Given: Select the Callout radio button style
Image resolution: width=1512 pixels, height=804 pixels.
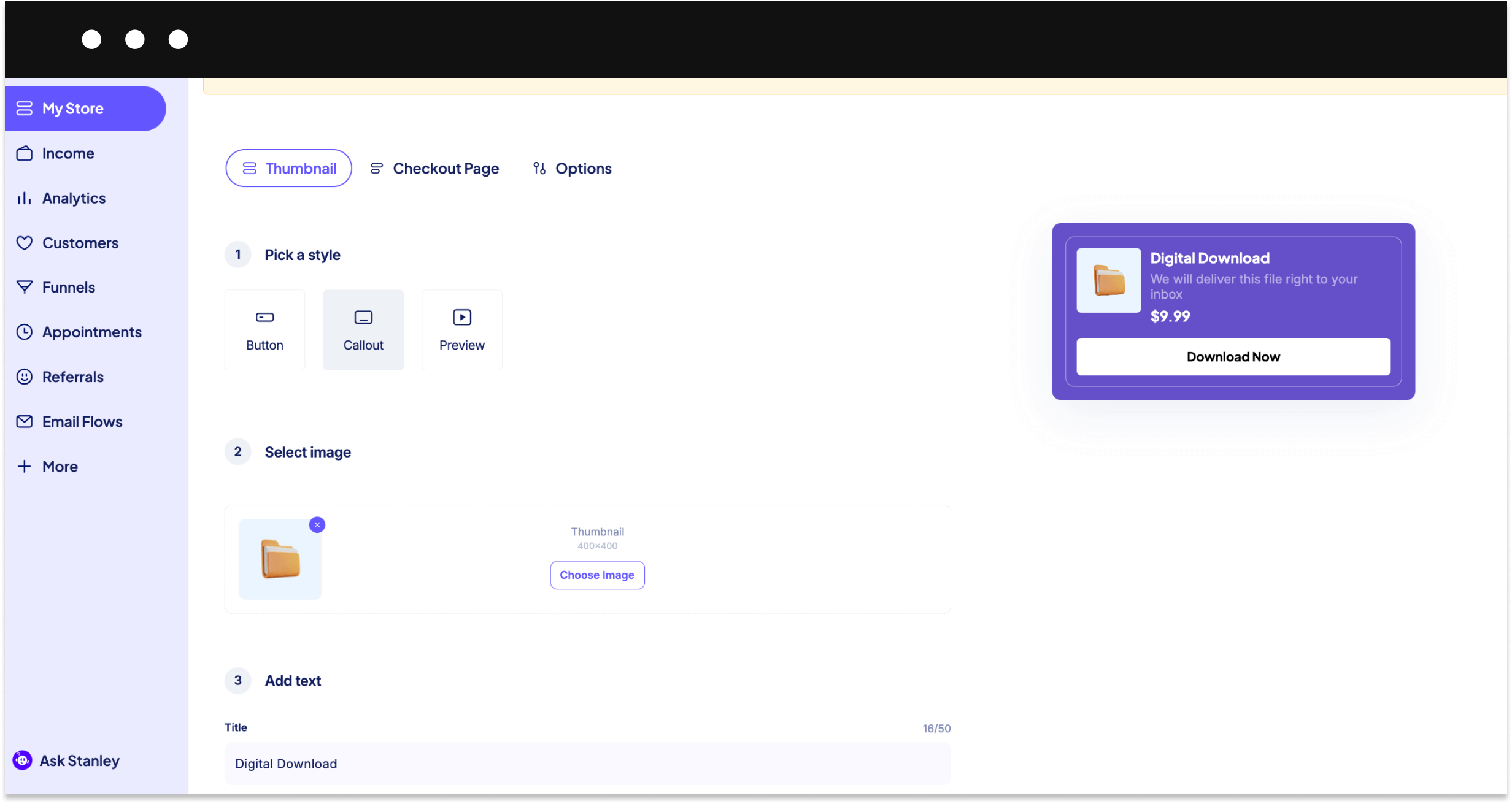Looking at the screenshot, I should pyautogui.click(x=363, y=329).
